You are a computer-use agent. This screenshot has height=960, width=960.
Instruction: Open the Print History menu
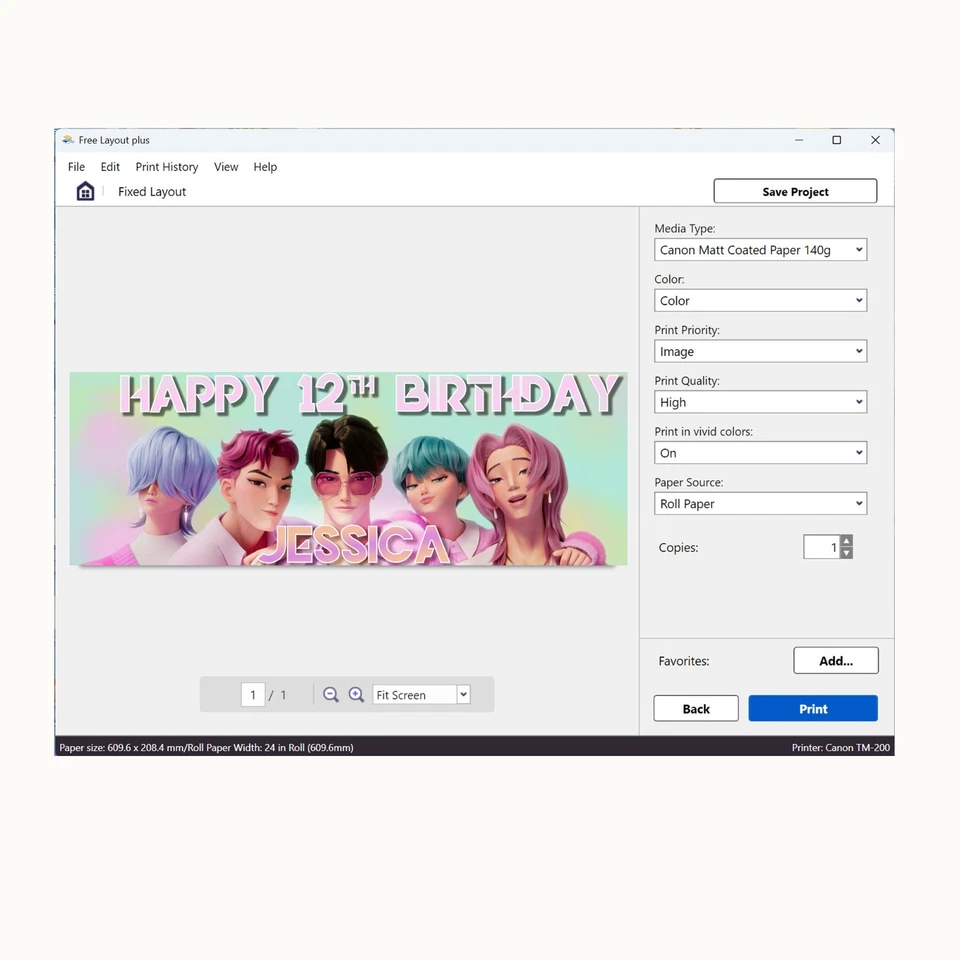tap(166, 167)
